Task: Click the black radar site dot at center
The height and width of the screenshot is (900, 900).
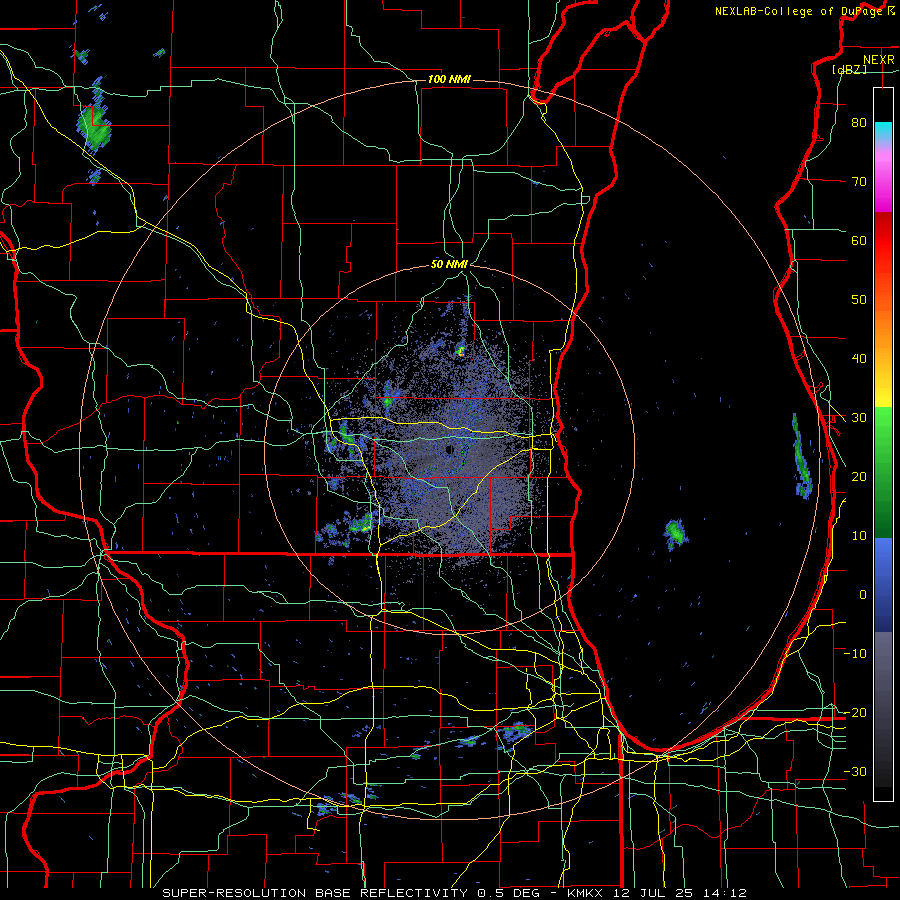Action: click(x=449, y=450)
